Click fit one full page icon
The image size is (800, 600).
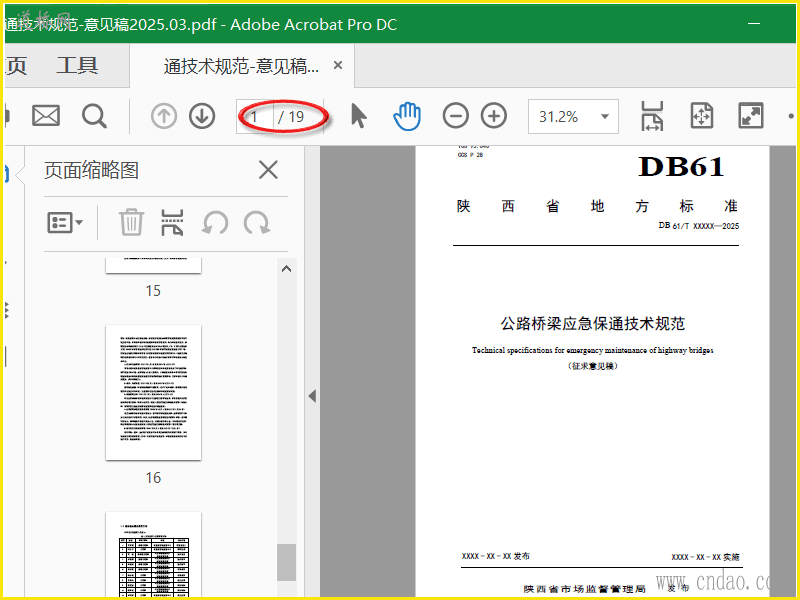[x=702, y=116]
